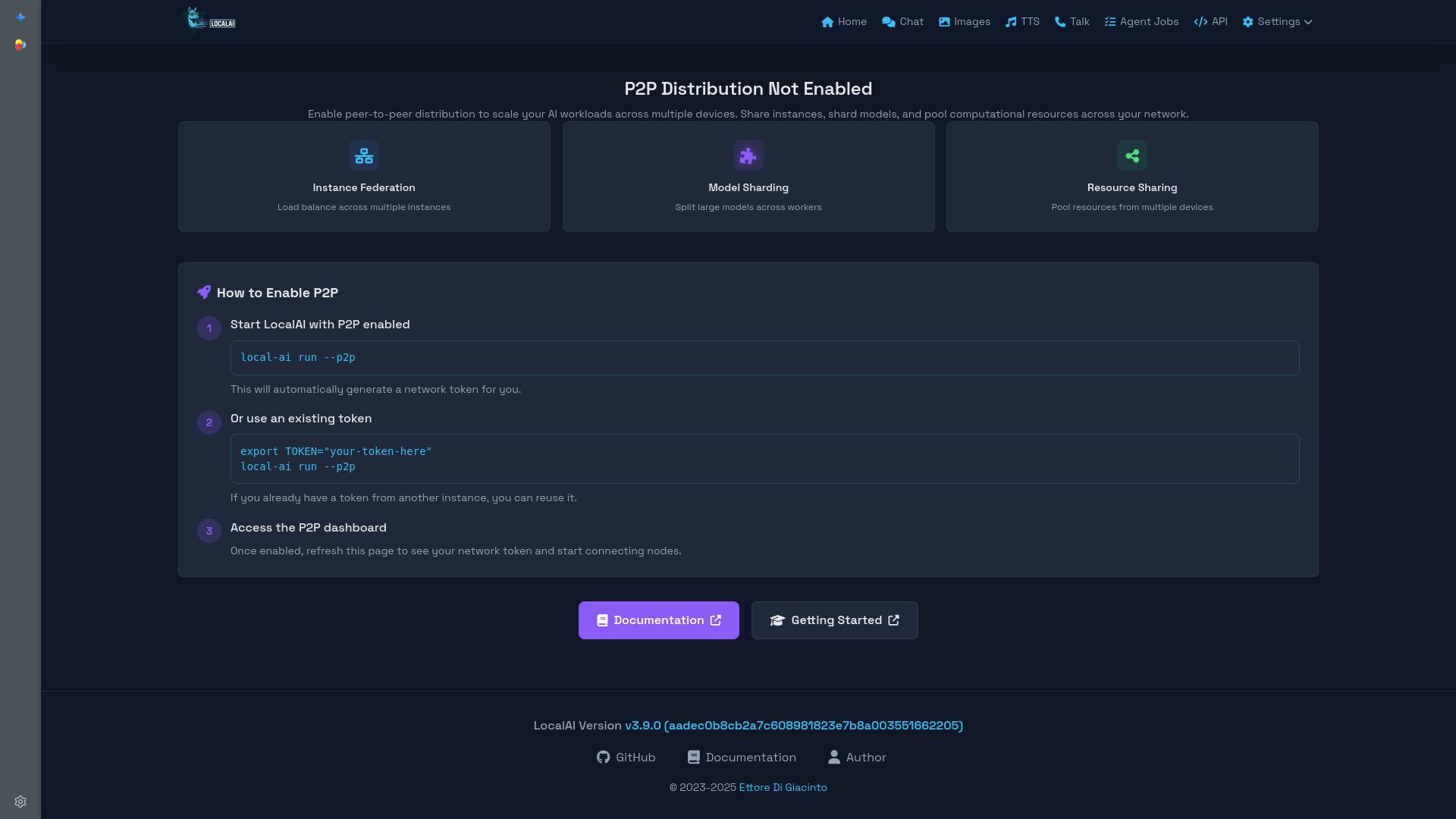Click the gear icon next to Settings in navbar

pyautogui.click(x=1248, y=22)
